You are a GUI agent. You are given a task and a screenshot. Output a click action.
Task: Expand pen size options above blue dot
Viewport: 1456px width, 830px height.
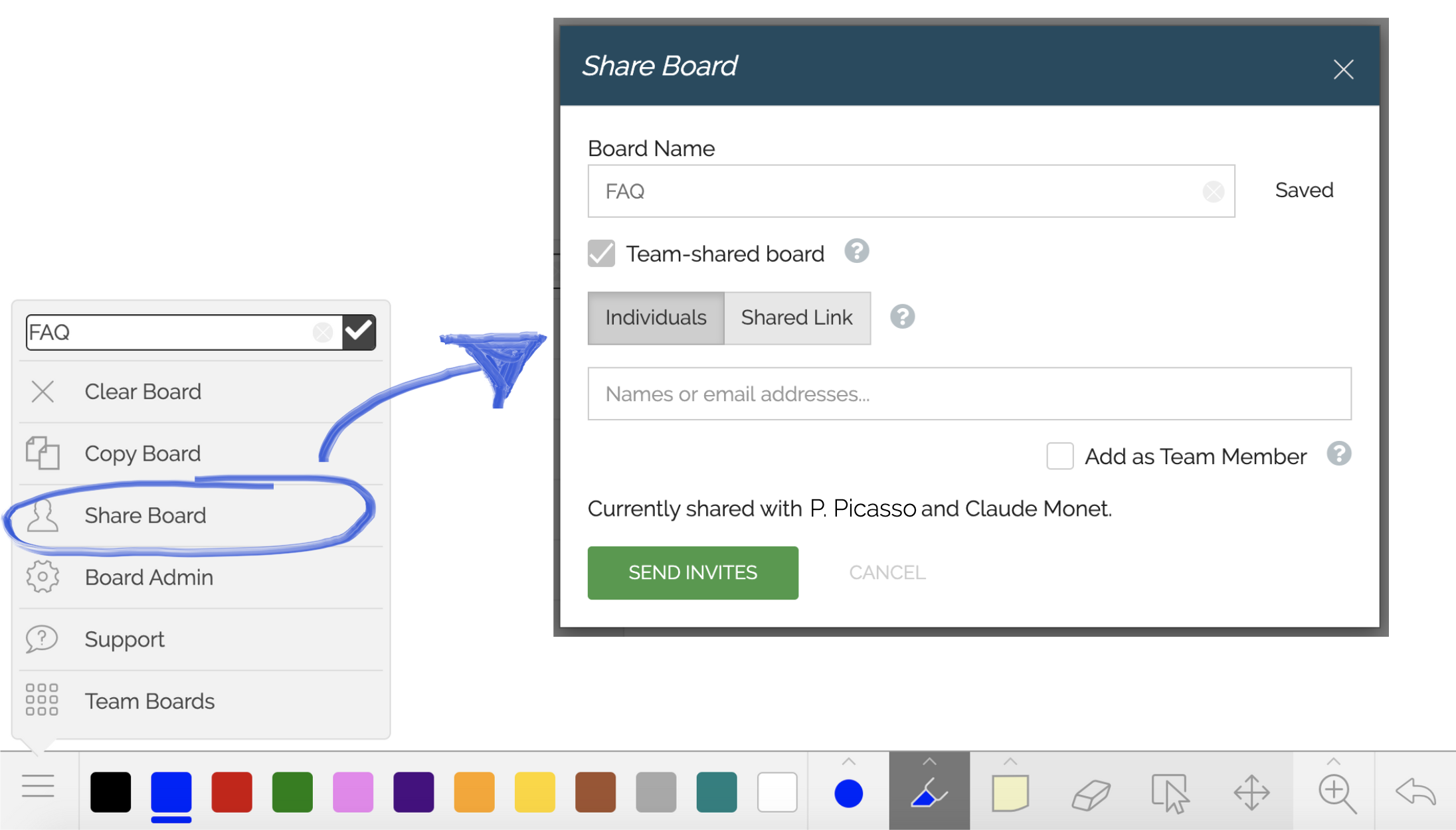pyautogui.click(x=848, y=762)
